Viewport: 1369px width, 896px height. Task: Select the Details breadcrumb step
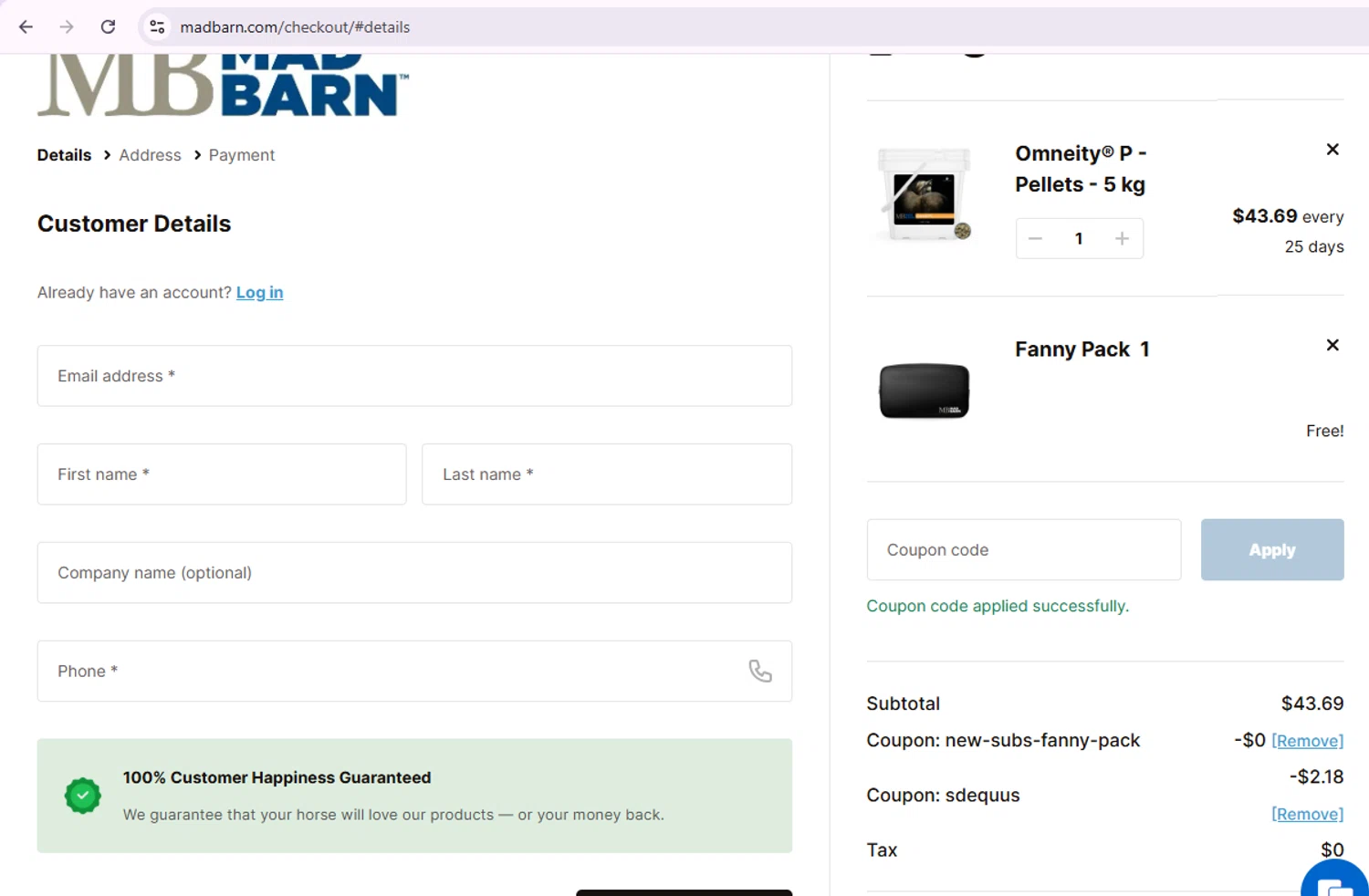point(64,155)
